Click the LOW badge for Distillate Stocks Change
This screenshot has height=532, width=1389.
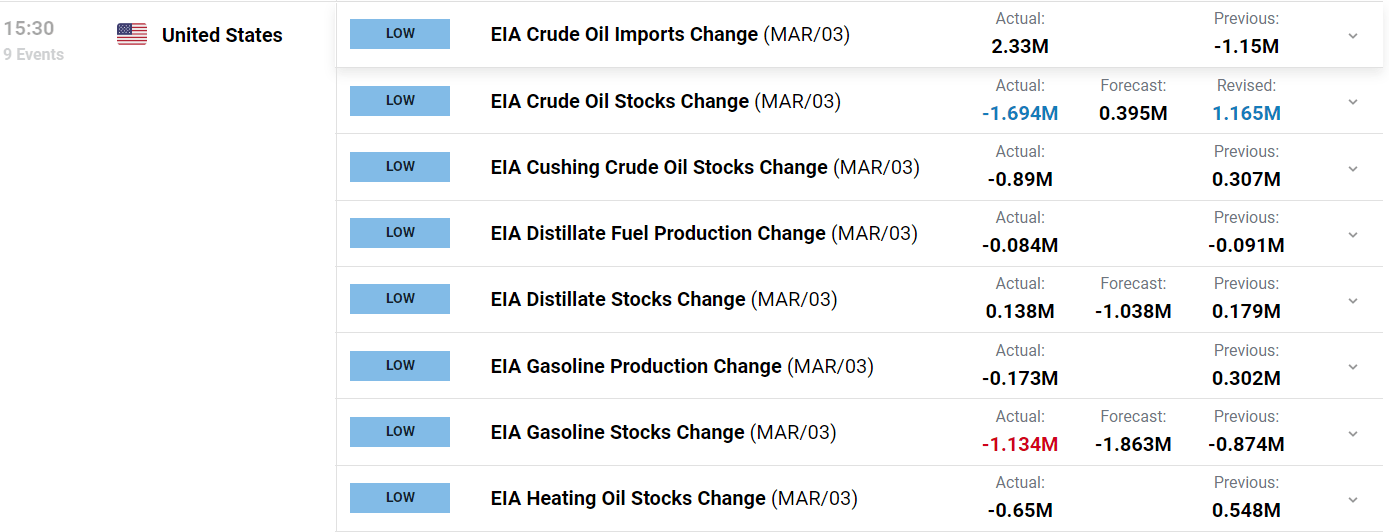coord(400,299)
